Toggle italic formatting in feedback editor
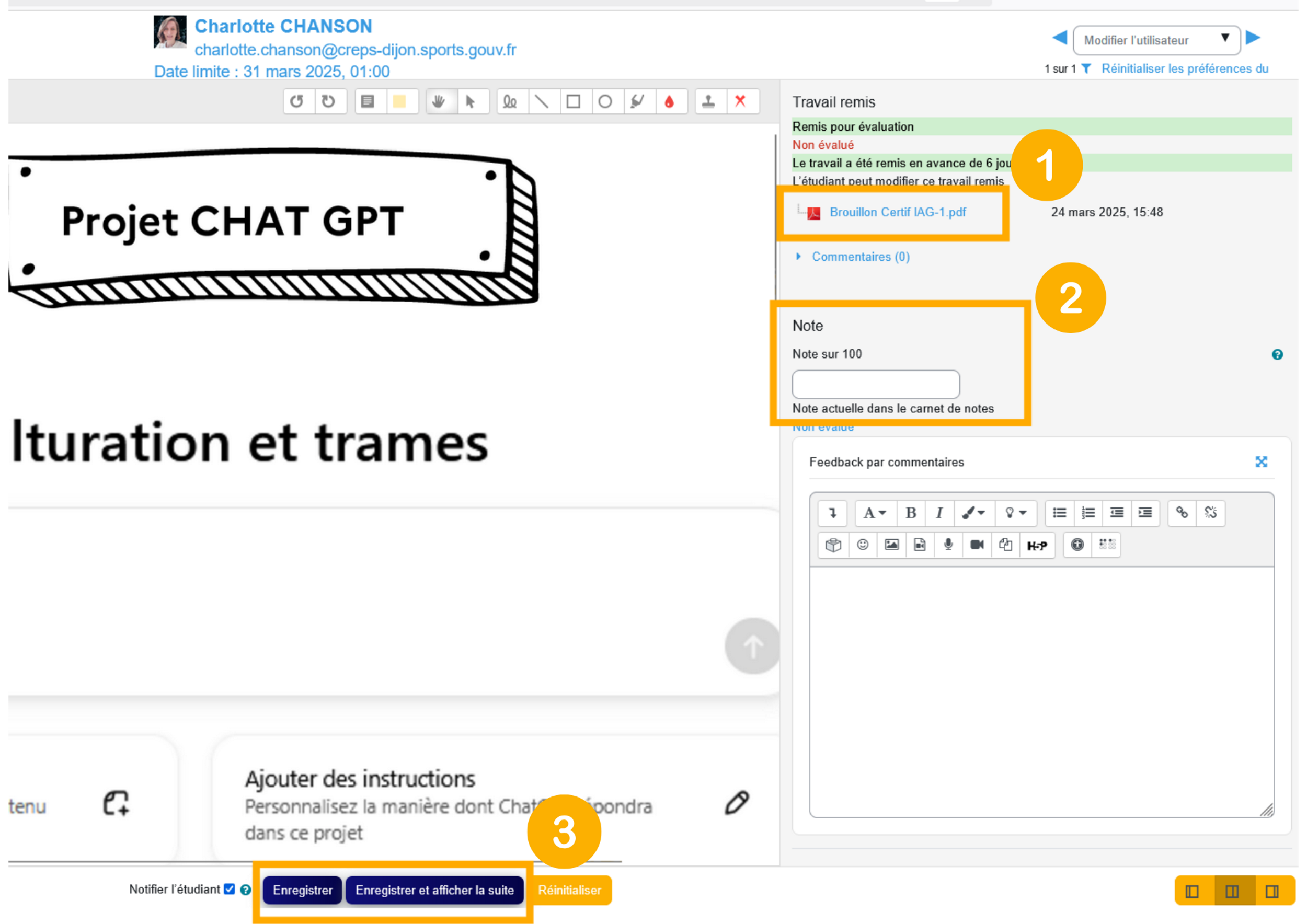 pyautogui.click(x=940, y=513)
